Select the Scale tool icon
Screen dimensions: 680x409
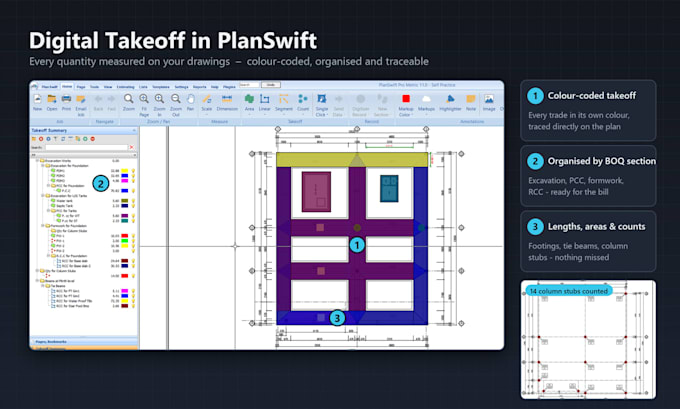206,98
